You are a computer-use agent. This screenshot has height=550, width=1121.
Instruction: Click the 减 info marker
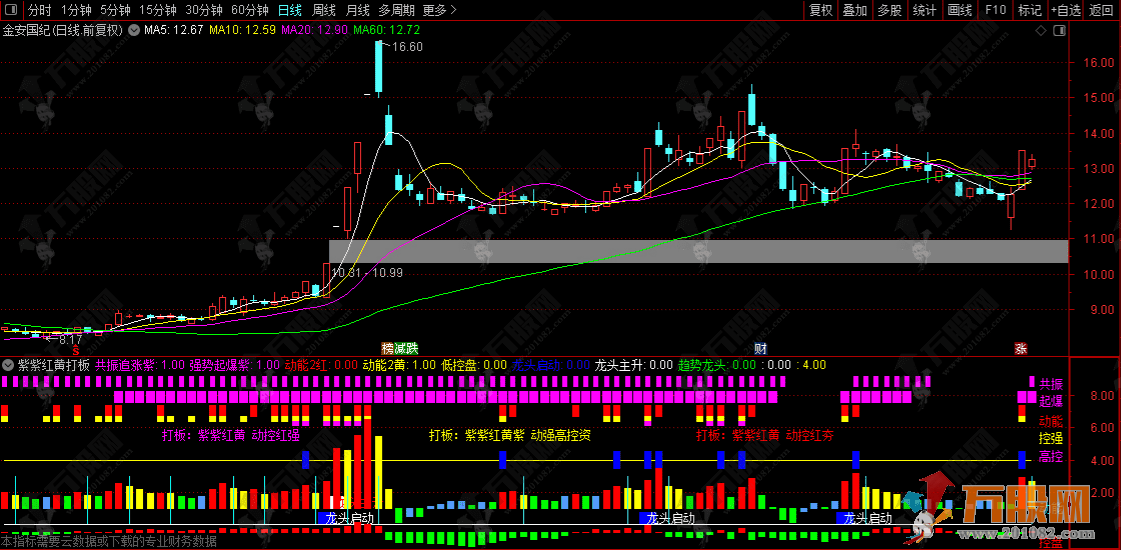[400, 349]
